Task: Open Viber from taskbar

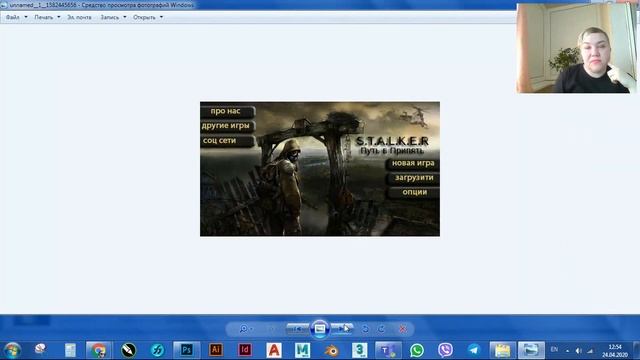Action: pyautogui.click(x=445, y=350)
